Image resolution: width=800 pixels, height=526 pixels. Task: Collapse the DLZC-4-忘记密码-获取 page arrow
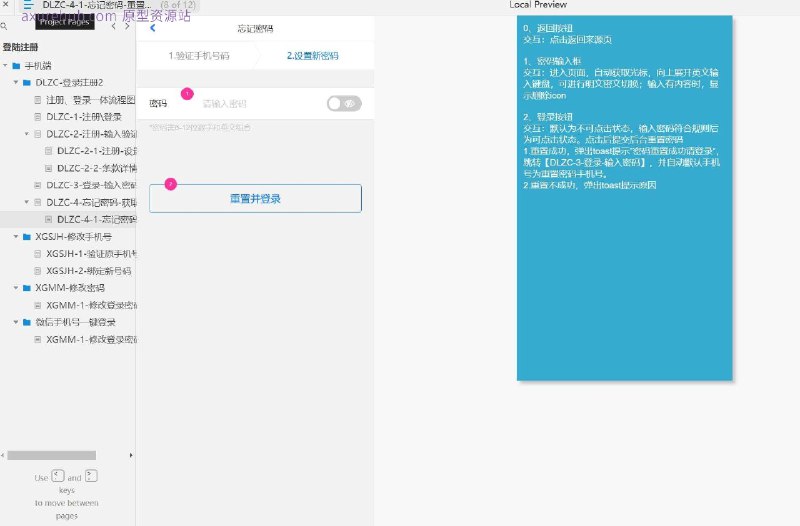tap(27, 202)
